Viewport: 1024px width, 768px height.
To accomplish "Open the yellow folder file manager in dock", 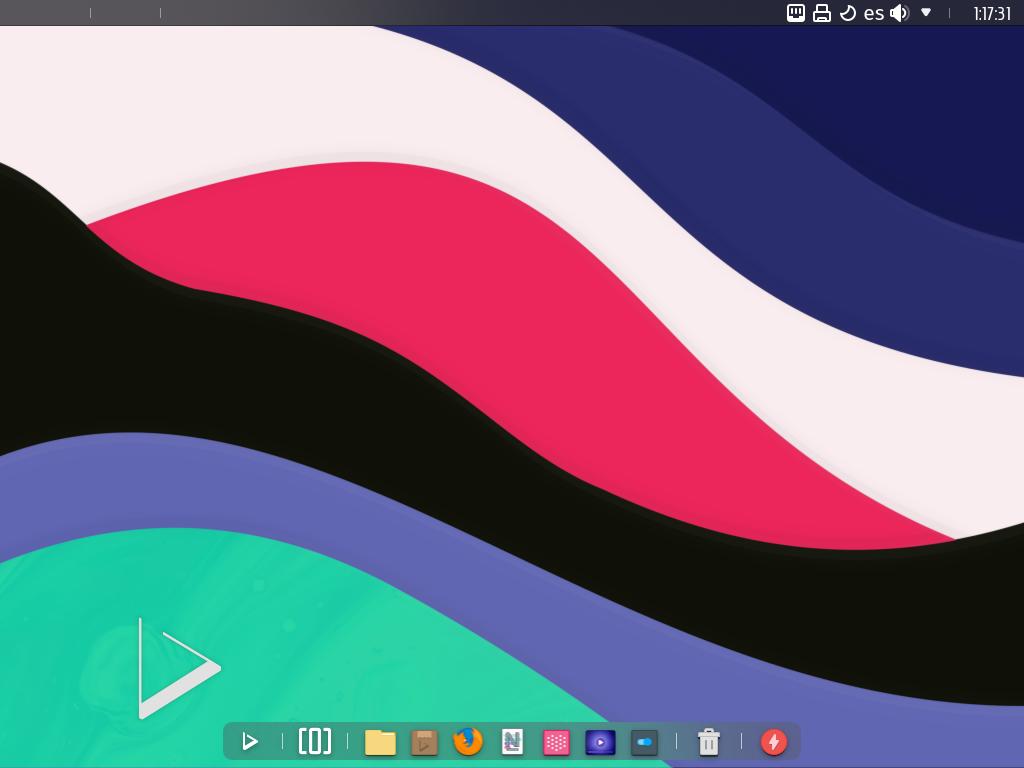I will [x=380, y=742].
